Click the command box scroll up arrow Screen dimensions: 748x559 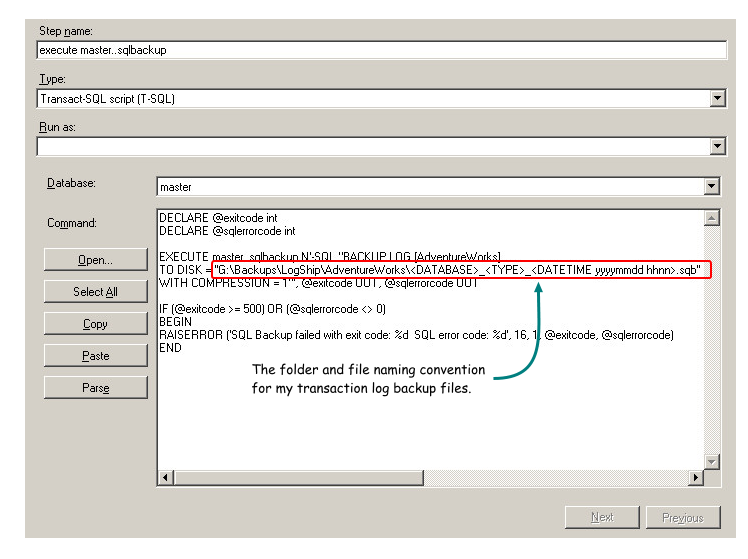[711, 217]
